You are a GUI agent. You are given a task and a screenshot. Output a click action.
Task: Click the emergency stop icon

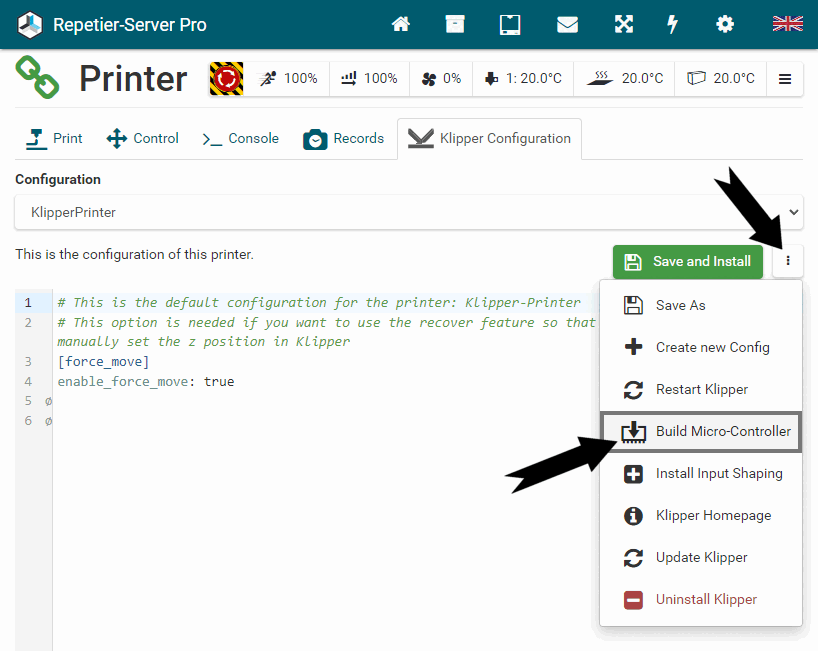click(226, 78)
